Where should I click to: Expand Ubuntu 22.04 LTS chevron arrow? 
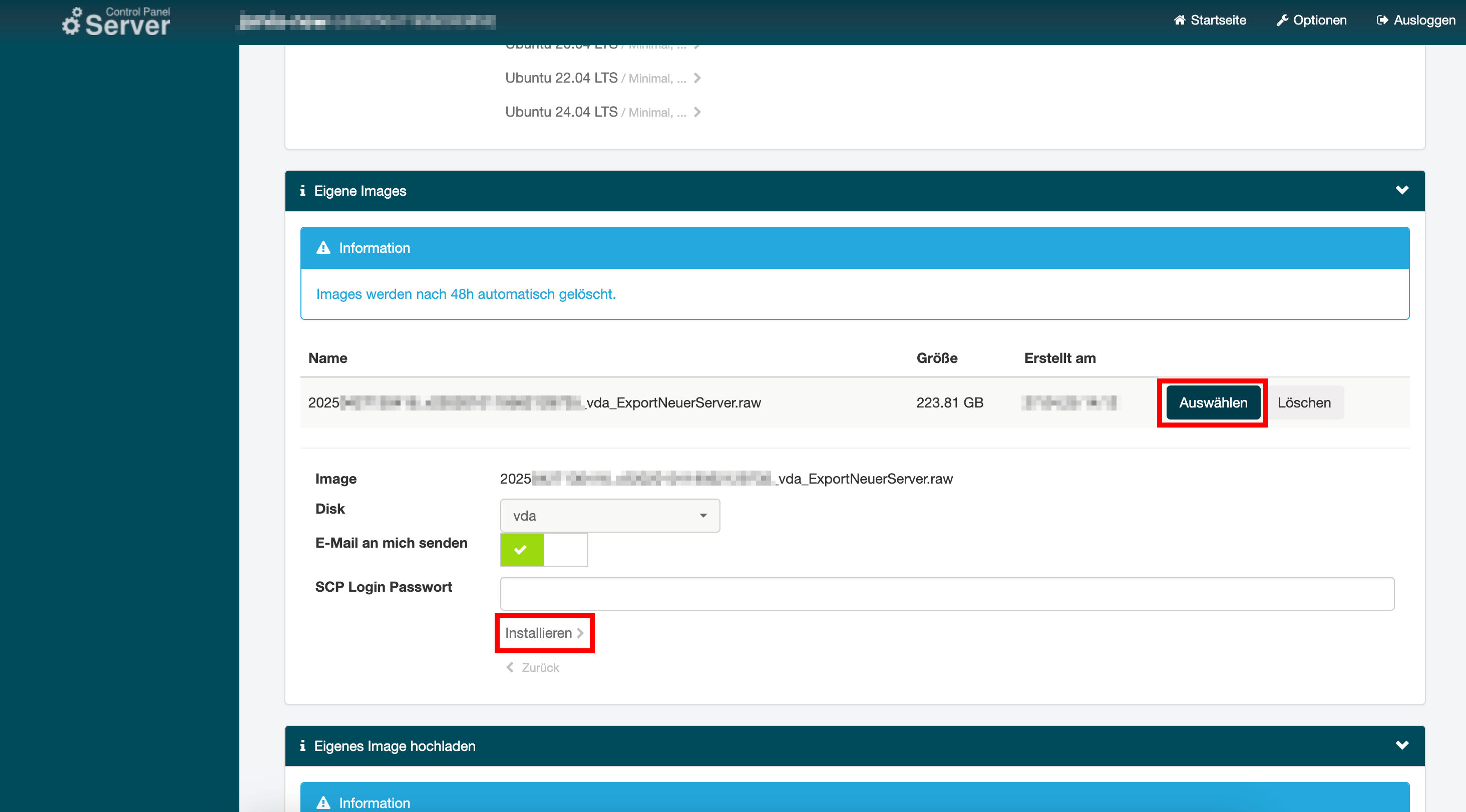point(697,78)
